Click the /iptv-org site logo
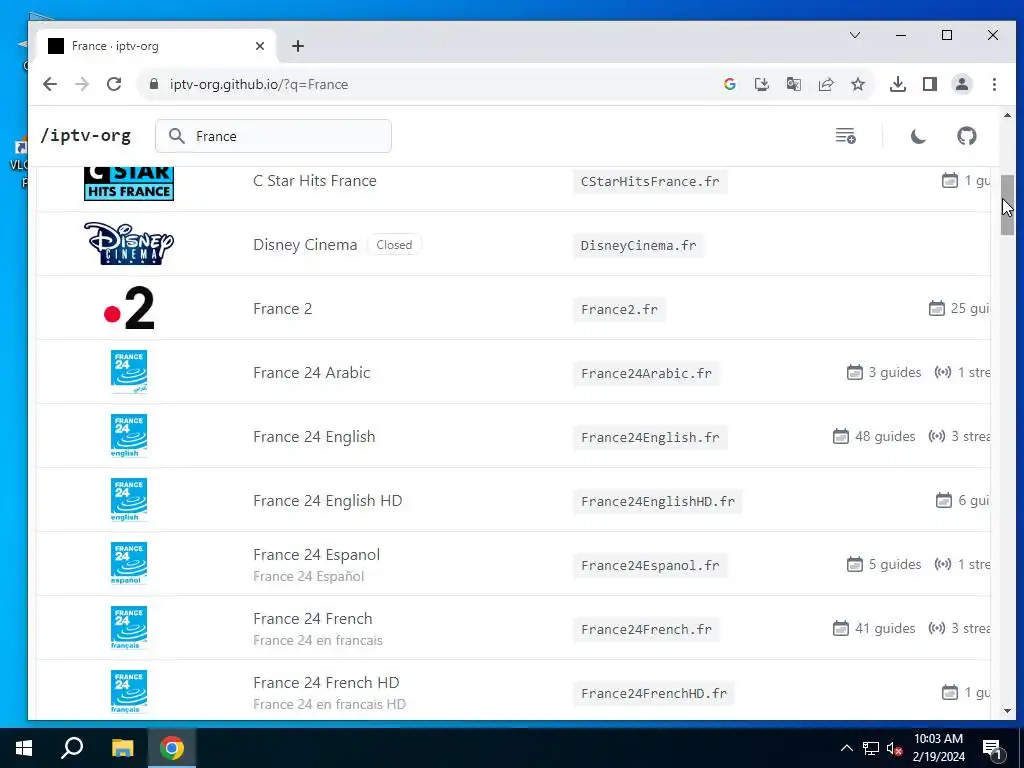 (x=86, y=136)
